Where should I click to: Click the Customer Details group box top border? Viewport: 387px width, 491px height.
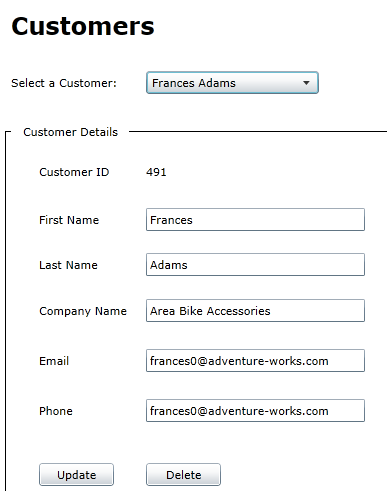point(258,132)
